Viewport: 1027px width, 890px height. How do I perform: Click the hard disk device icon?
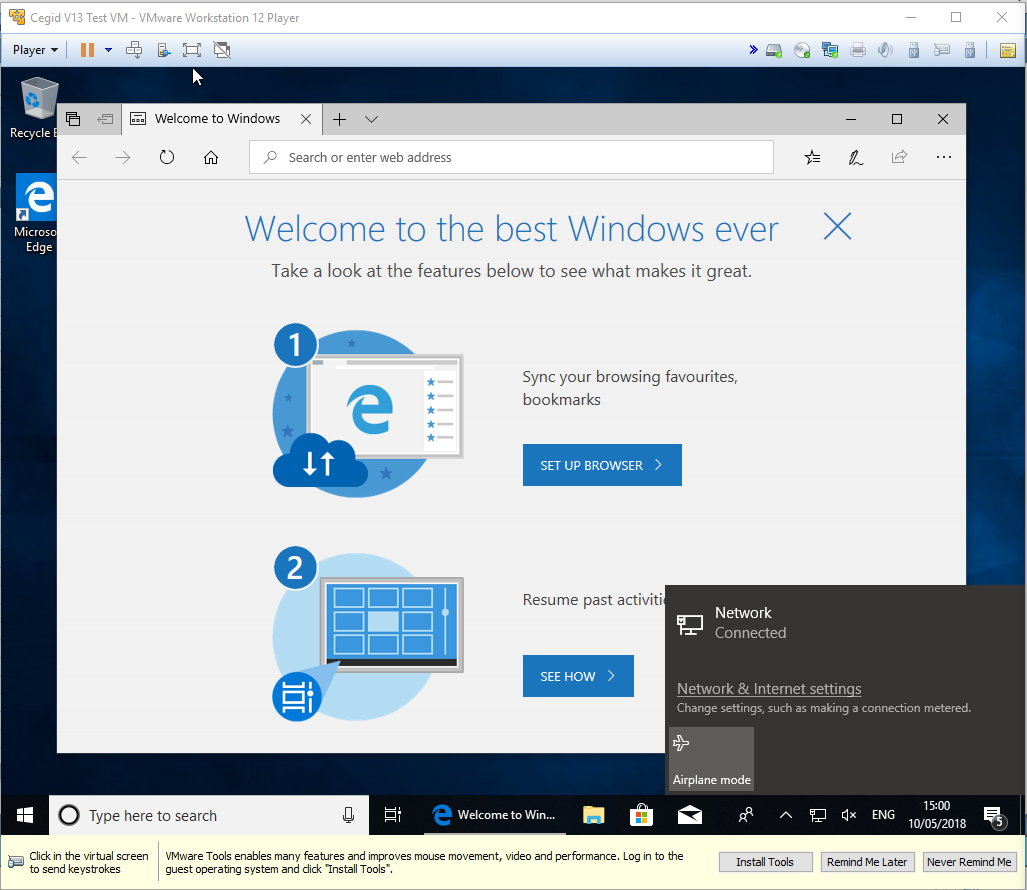tap(774, 50)
